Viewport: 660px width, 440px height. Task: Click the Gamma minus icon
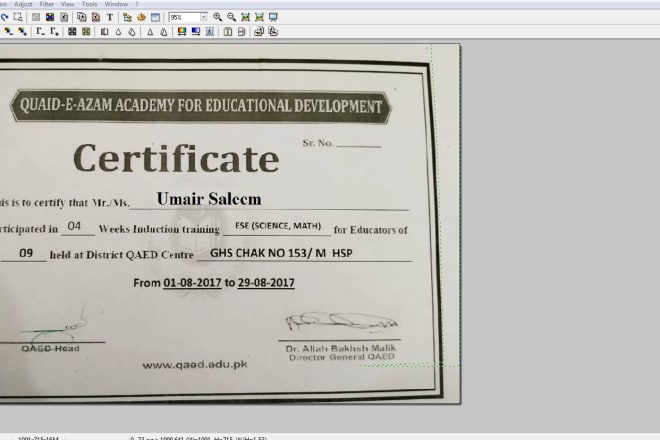click(40, 32)
